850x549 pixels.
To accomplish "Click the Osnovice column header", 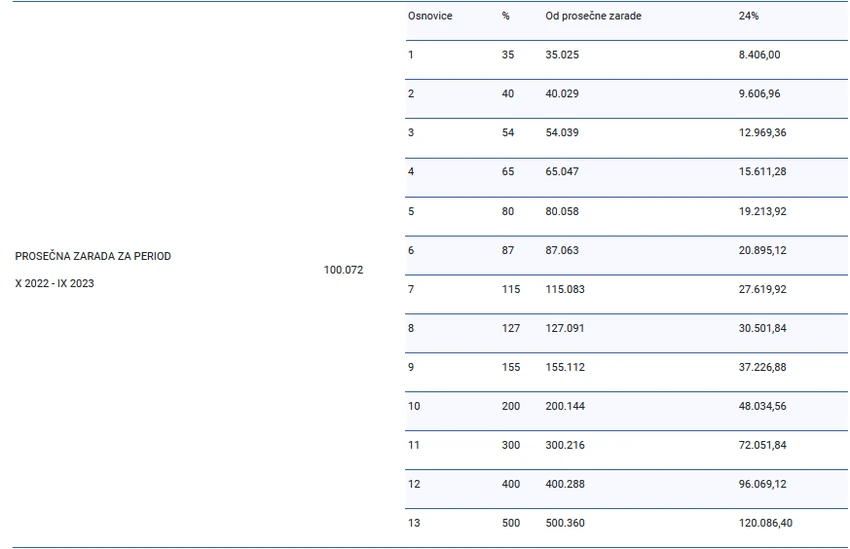I will tap(430, 16).
